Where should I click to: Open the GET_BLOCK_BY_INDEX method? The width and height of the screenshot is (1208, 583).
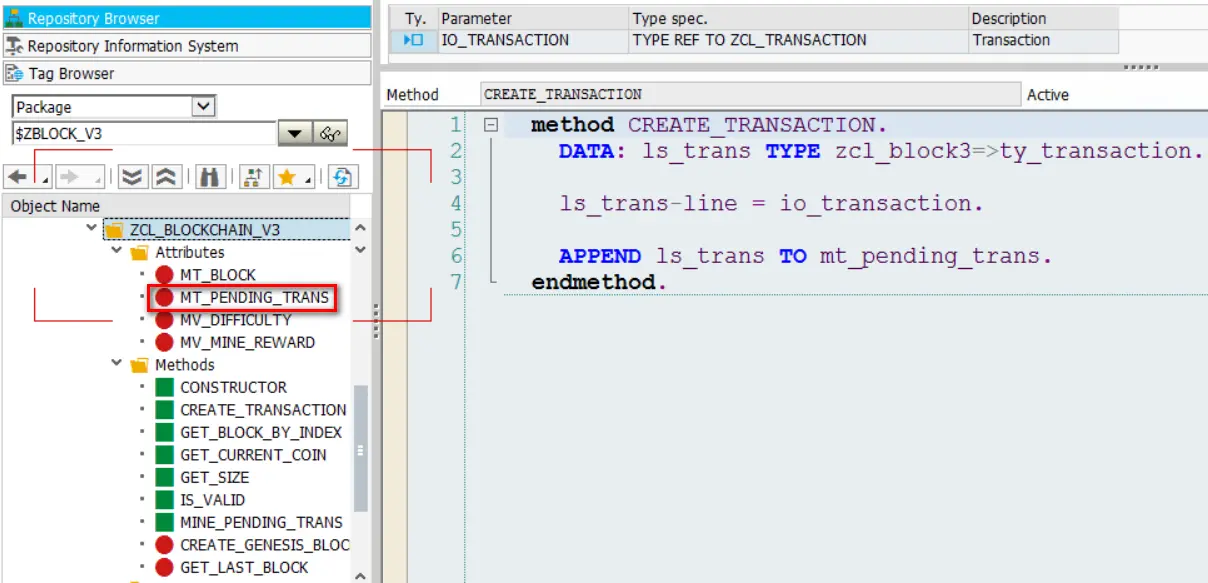click(x=261, y=432)
